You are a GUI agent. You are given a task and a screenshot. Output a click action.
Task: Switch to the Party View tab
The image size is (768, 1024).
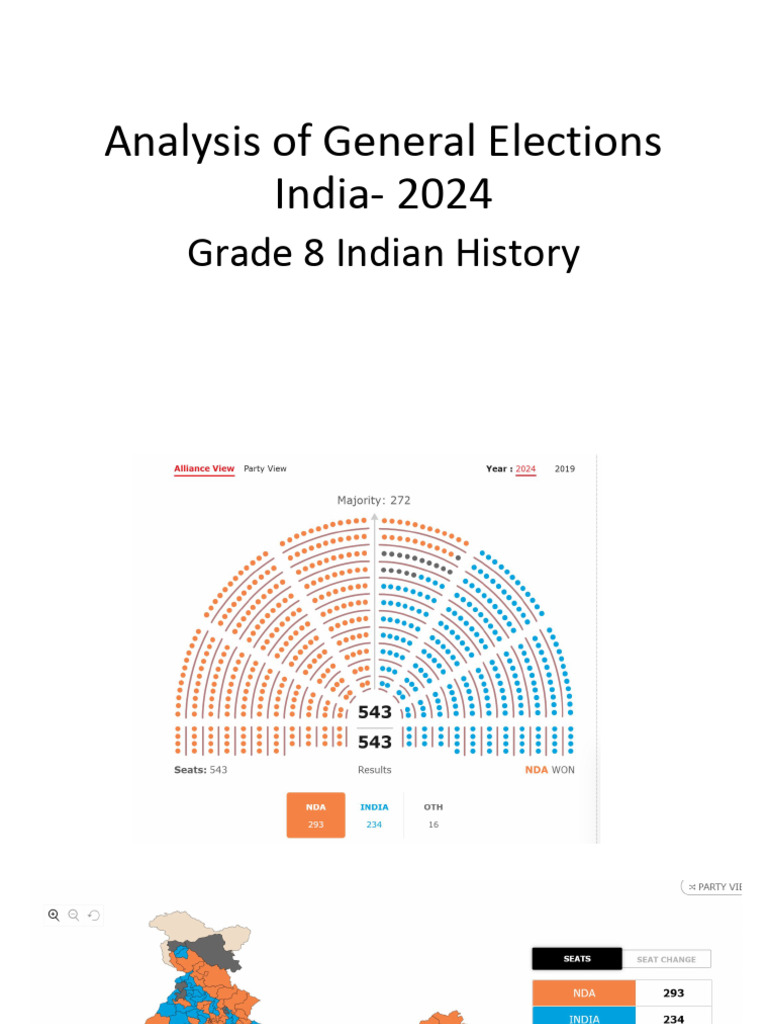click(x=265, y=468)
